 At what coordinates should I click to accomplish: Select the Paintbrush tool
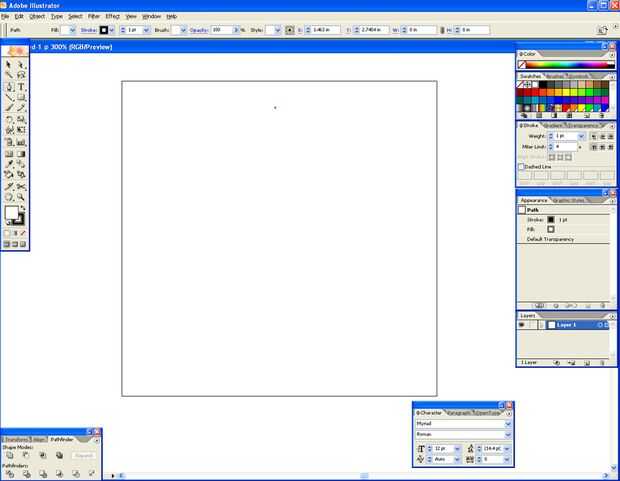click(x=9, y=108)
